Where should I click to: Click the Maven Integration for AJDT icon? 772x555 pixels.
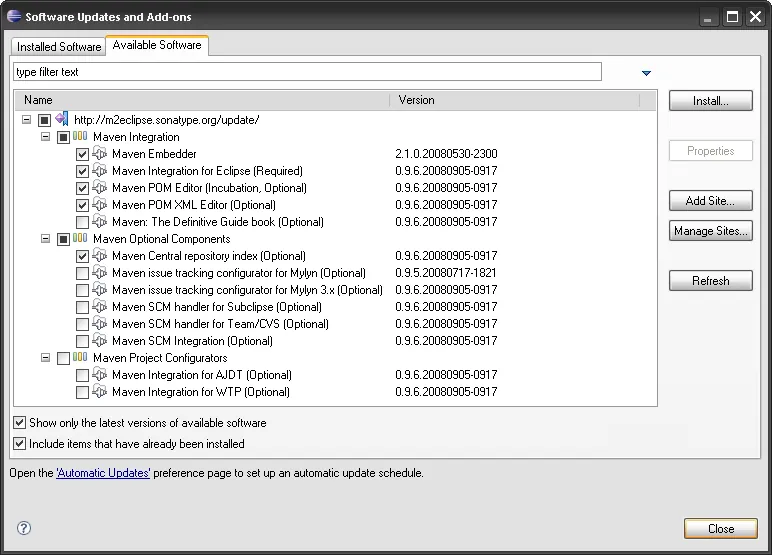click(99, 374)
